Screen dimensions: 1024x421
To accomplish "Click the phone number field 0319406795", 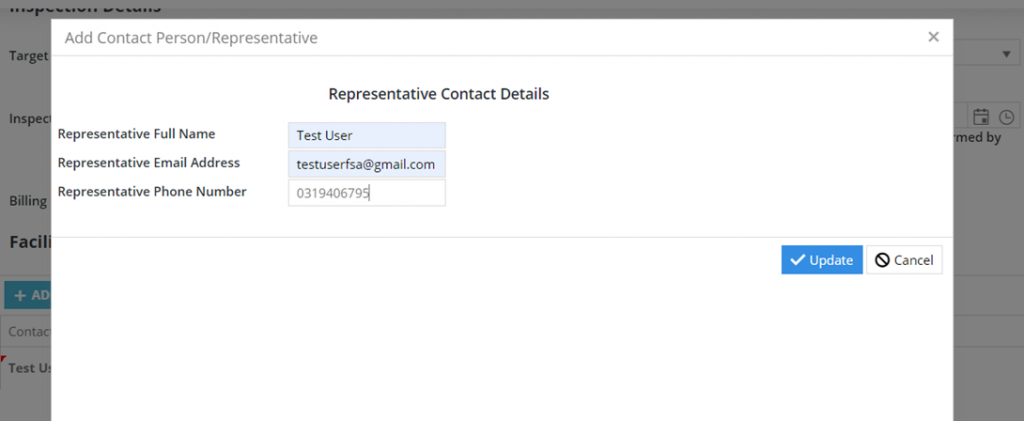I will click(367, 193).
